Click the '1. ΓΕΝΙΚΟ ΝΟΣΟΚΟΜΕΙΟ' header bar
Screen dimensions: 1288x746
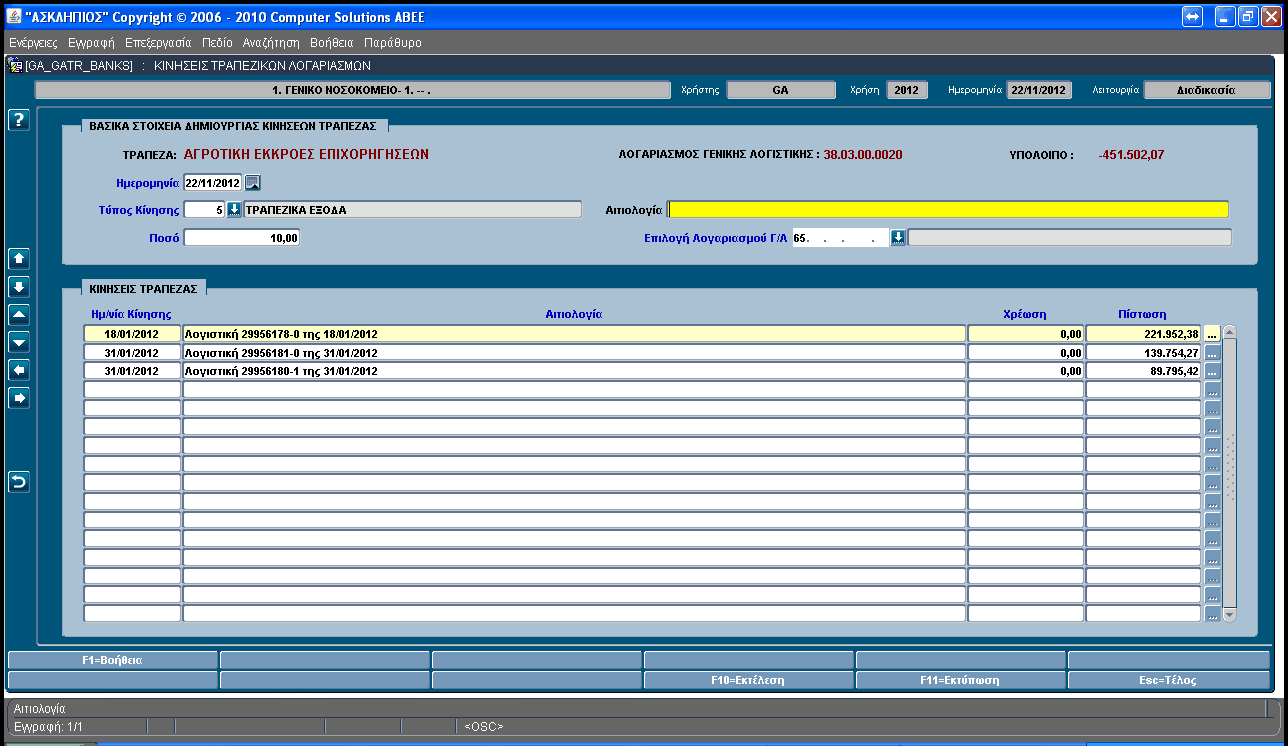point(353,90)
